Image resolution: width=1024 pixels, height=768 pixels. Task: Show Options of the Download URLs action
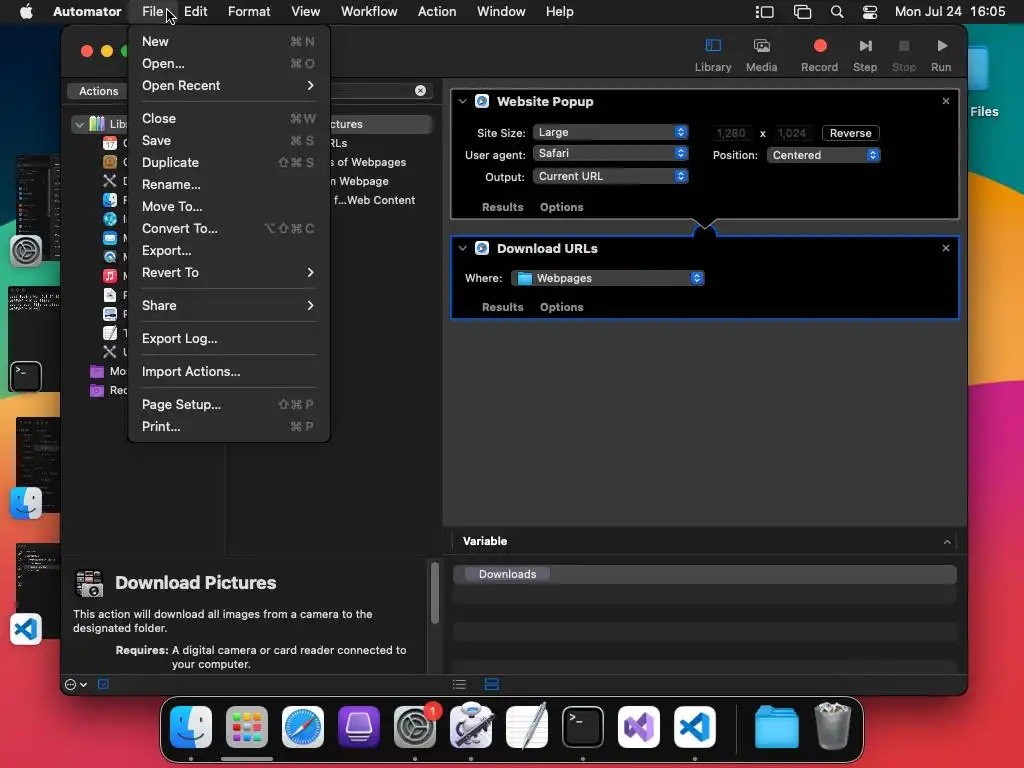(x=562, y=307)
